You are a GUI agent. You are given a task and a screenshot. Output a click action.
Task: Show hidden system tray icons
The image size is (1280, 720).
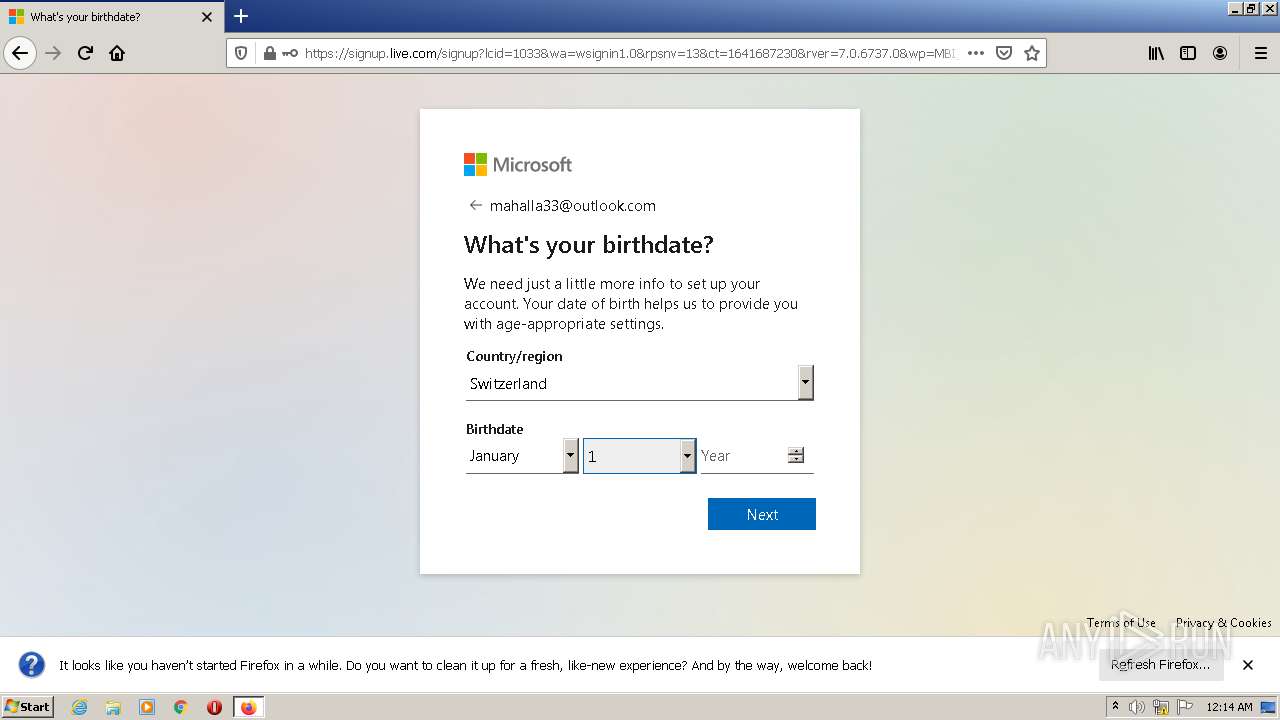point(1115,707)
